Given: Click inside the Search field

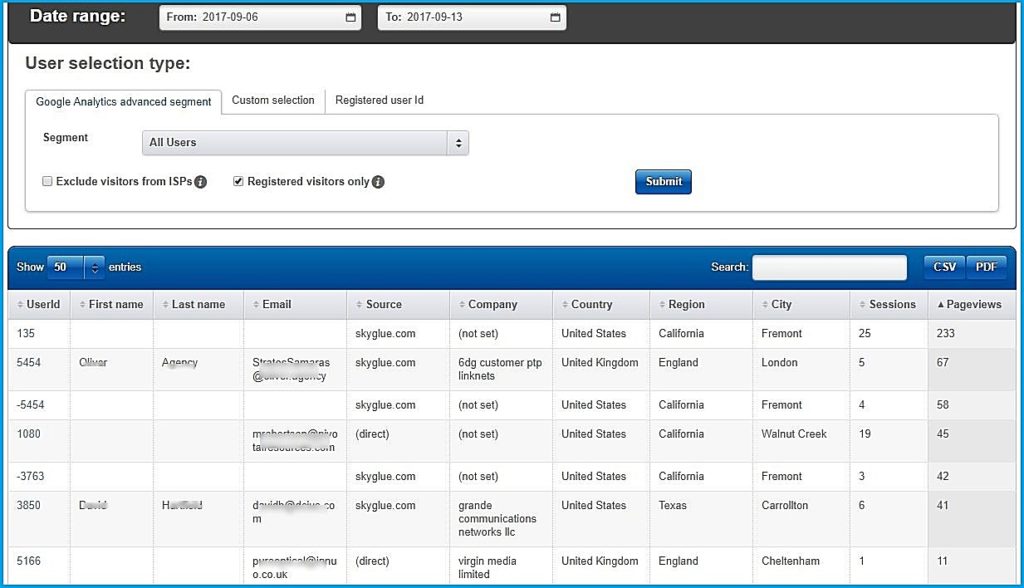Looking at the screenshot, I should click(830, 267).
